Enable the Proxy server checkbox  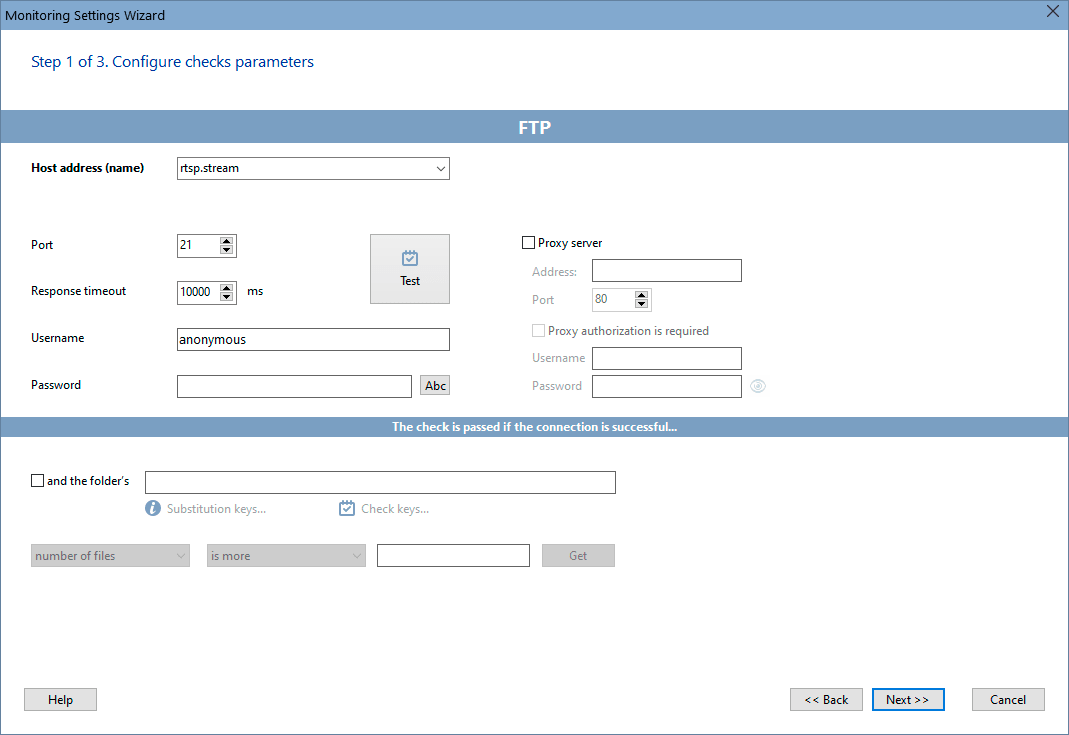click(x=528, y=242)
